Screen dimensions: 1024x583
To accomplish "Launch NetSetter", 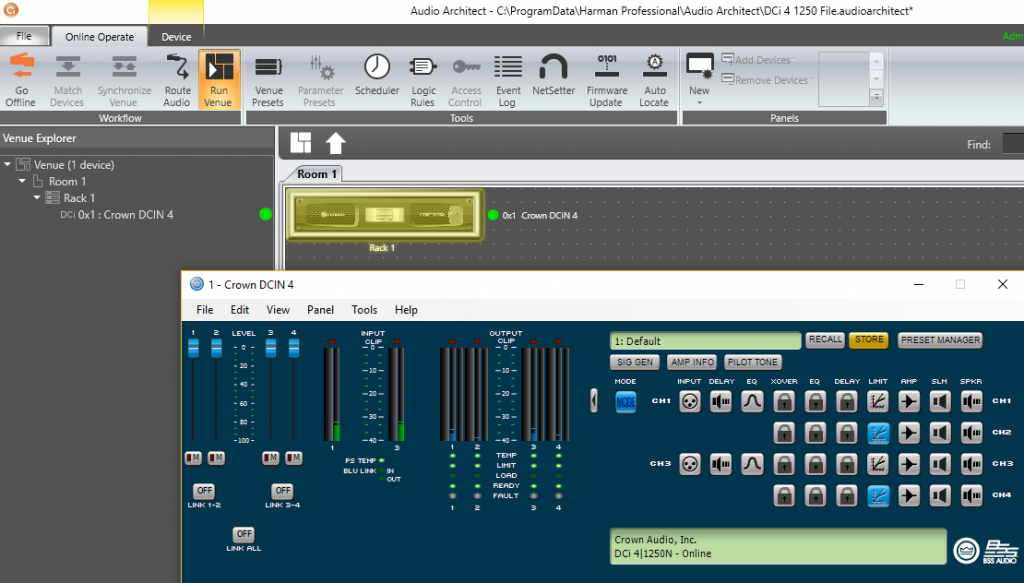I will (553, 75).
